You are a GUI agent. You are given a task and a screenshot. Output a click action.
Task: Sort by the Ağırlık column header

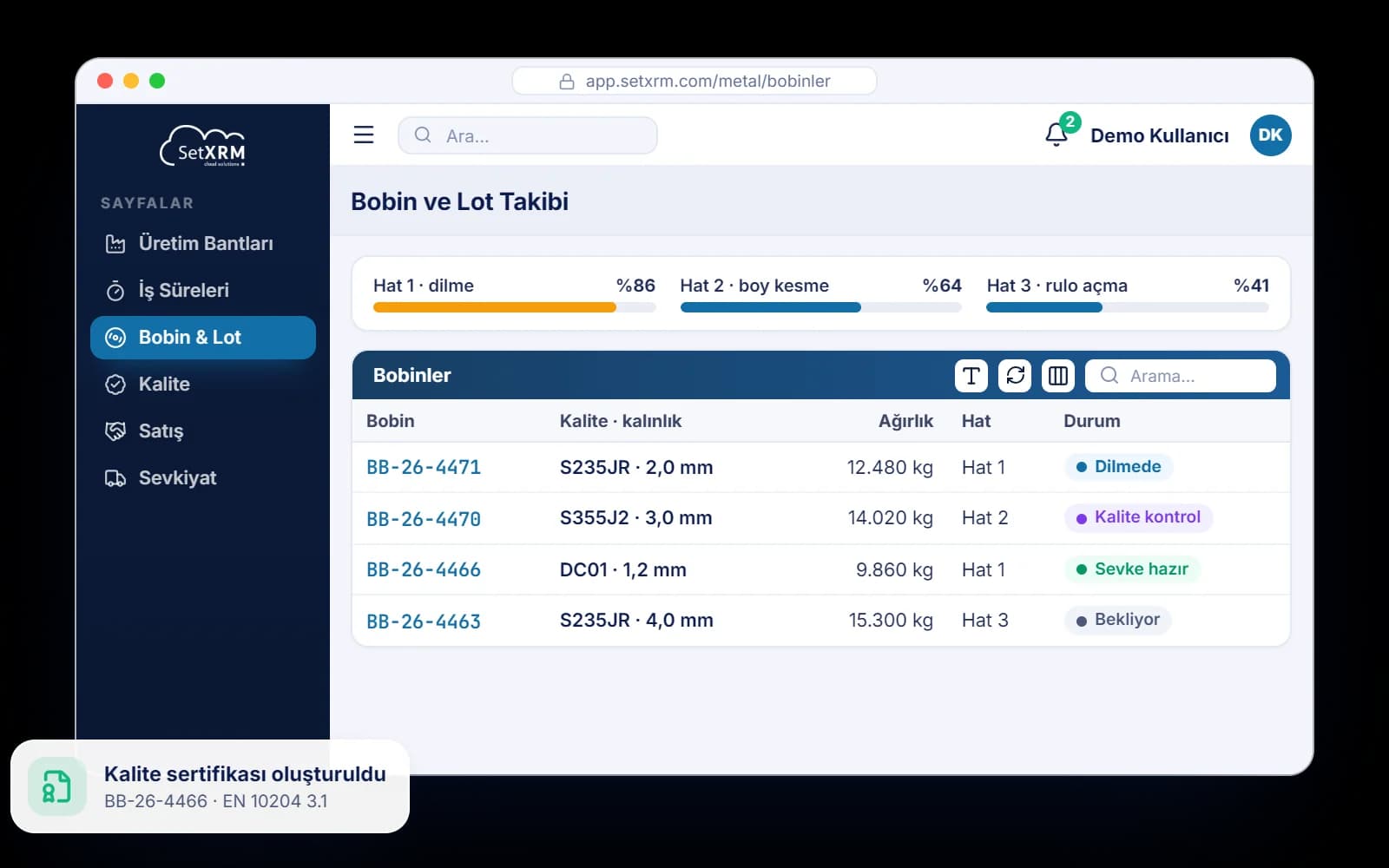click(x=905, y=421)
